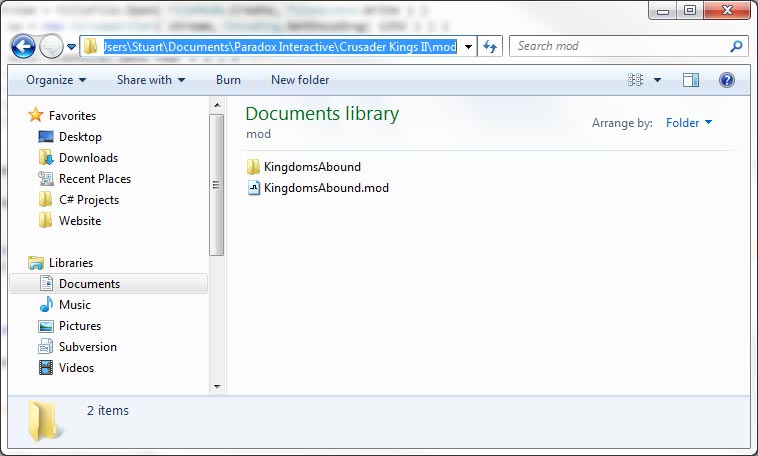Screen dimensions: 758x456
Task: Click the Search mod input field
Action: [x=618, y=46]
